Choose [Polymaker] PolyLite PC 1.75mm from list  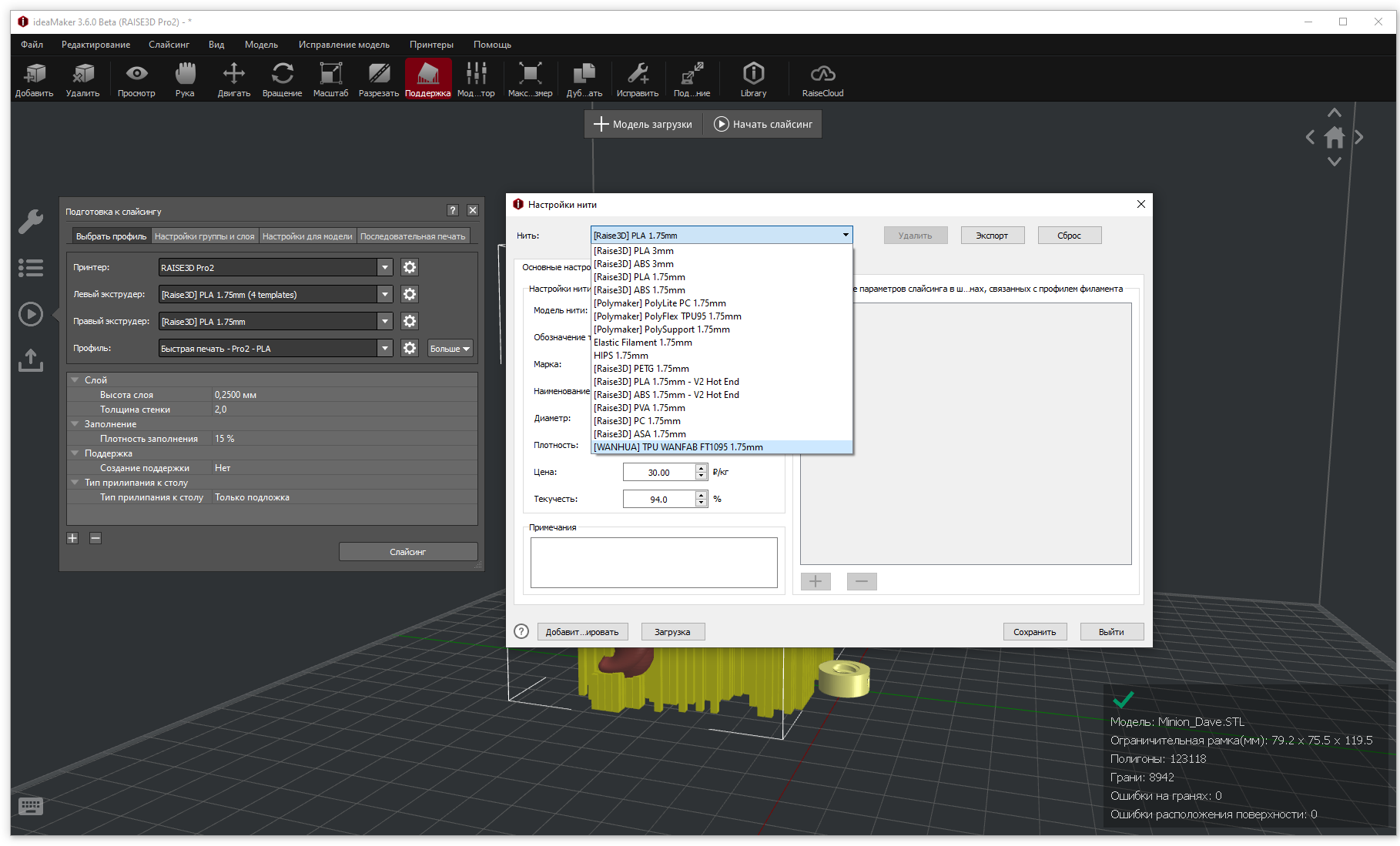pyautogui.click(x=722, y=303)
